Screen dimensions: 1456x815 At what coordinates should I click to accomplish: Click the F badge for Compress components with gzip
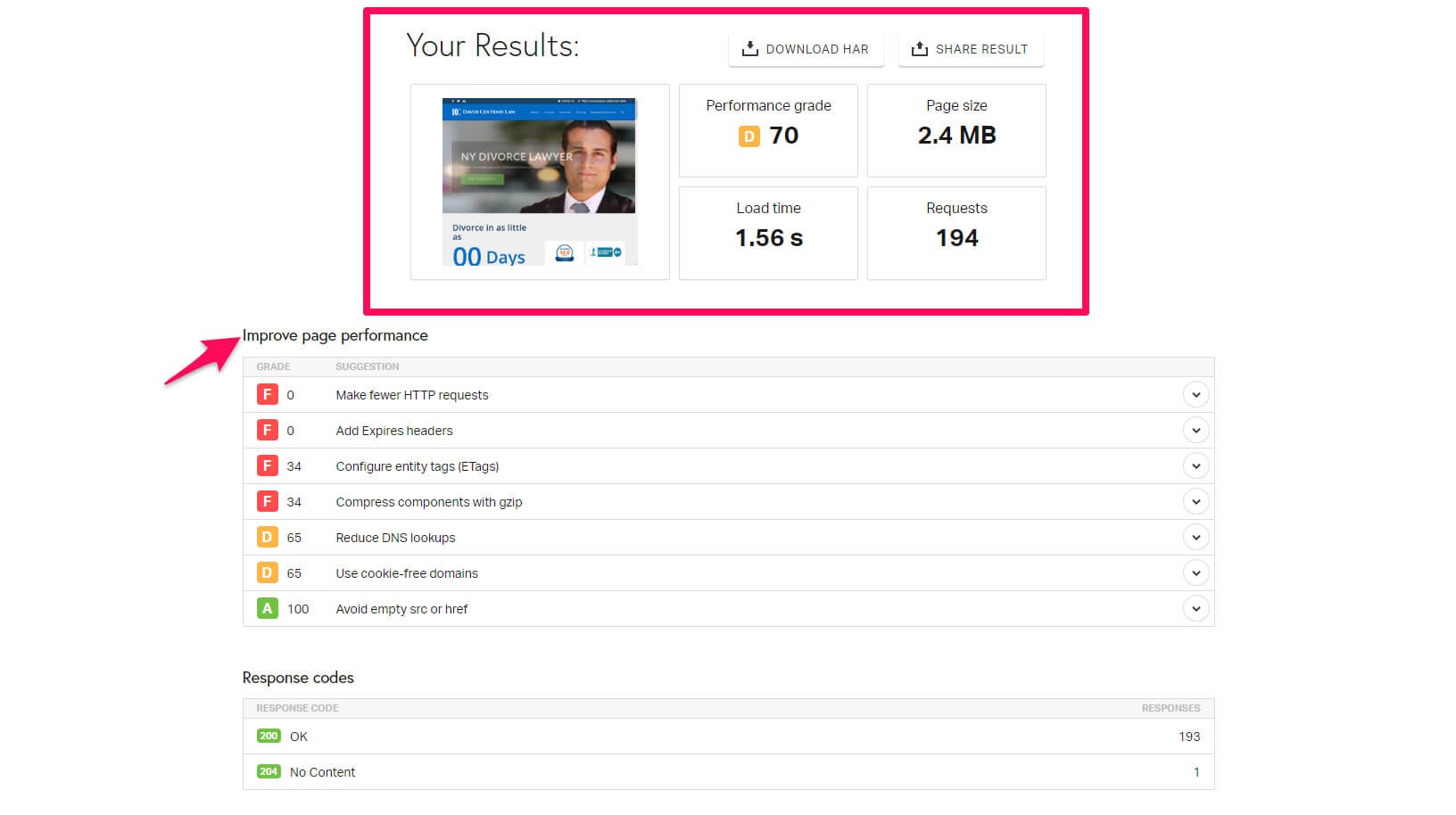267,501
